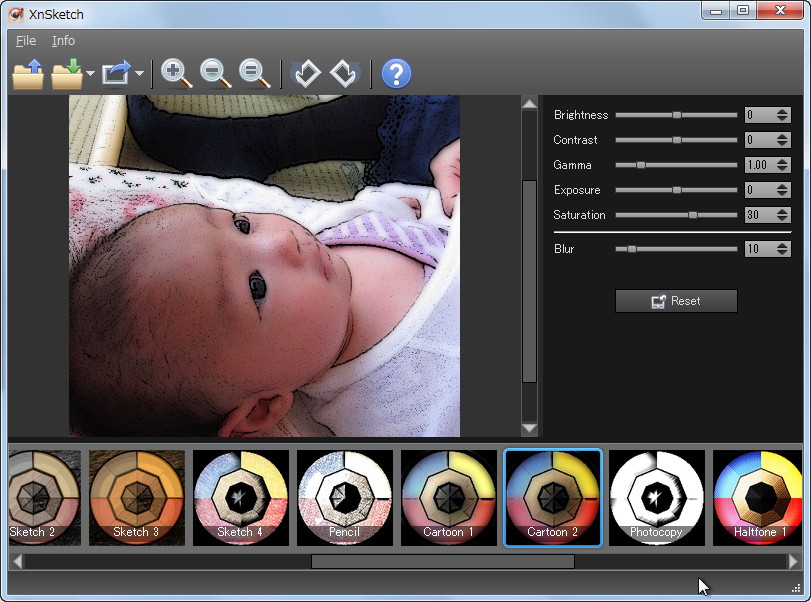Open the File menu
The width and height of the screenshot is (811, 602).
(26, 40)
